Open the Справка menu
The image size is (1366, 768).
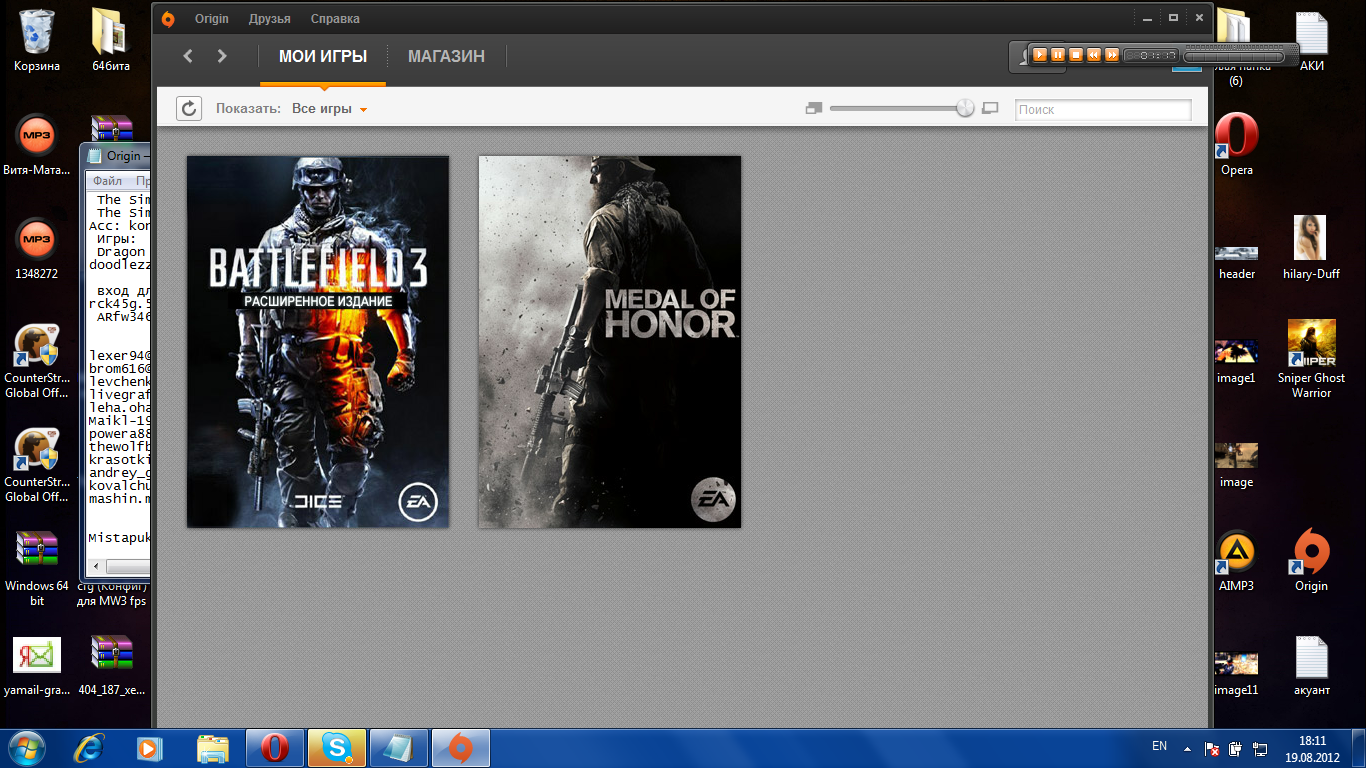[x=335, y=19]
